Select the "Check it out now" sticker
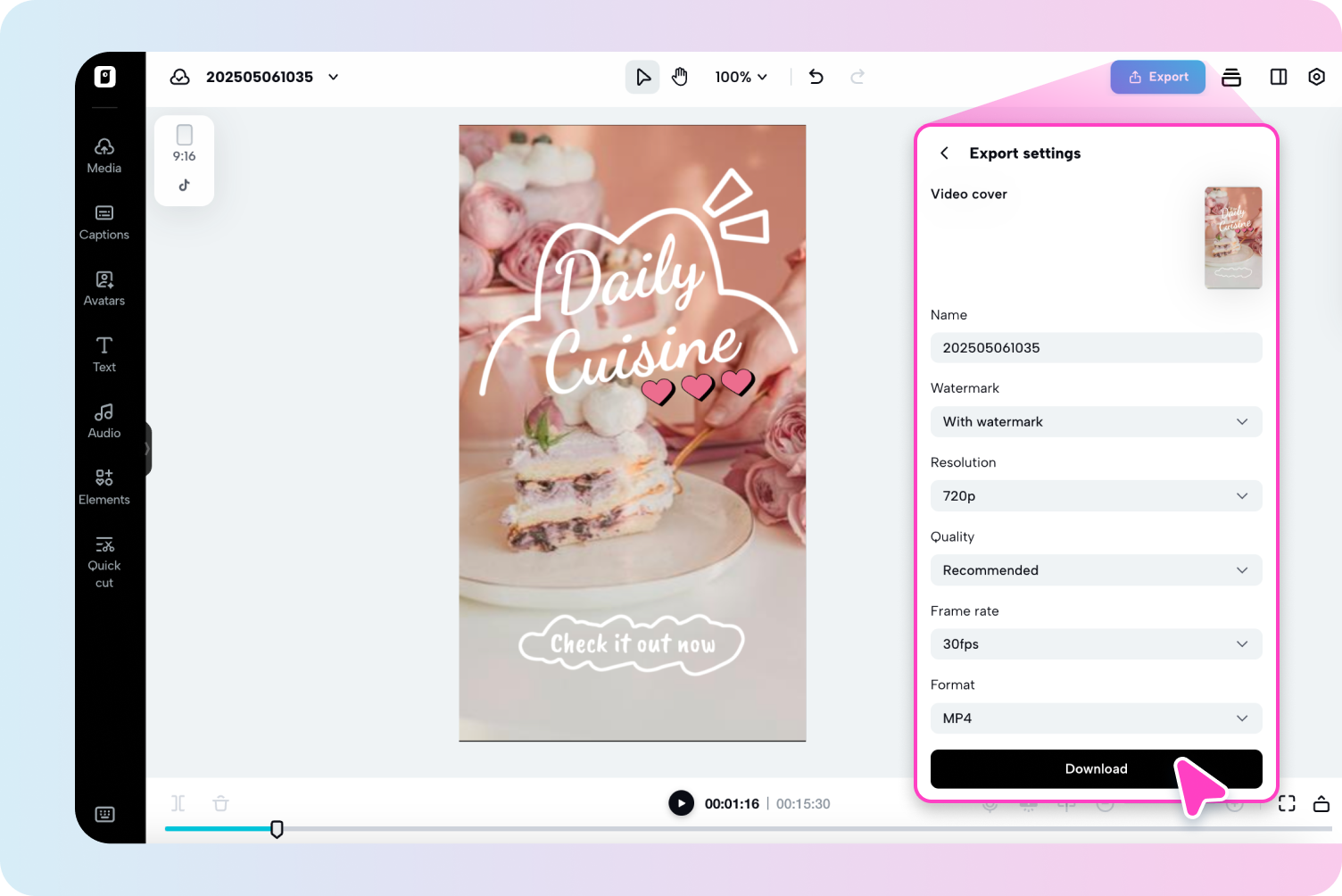 (x=632, y=643)
